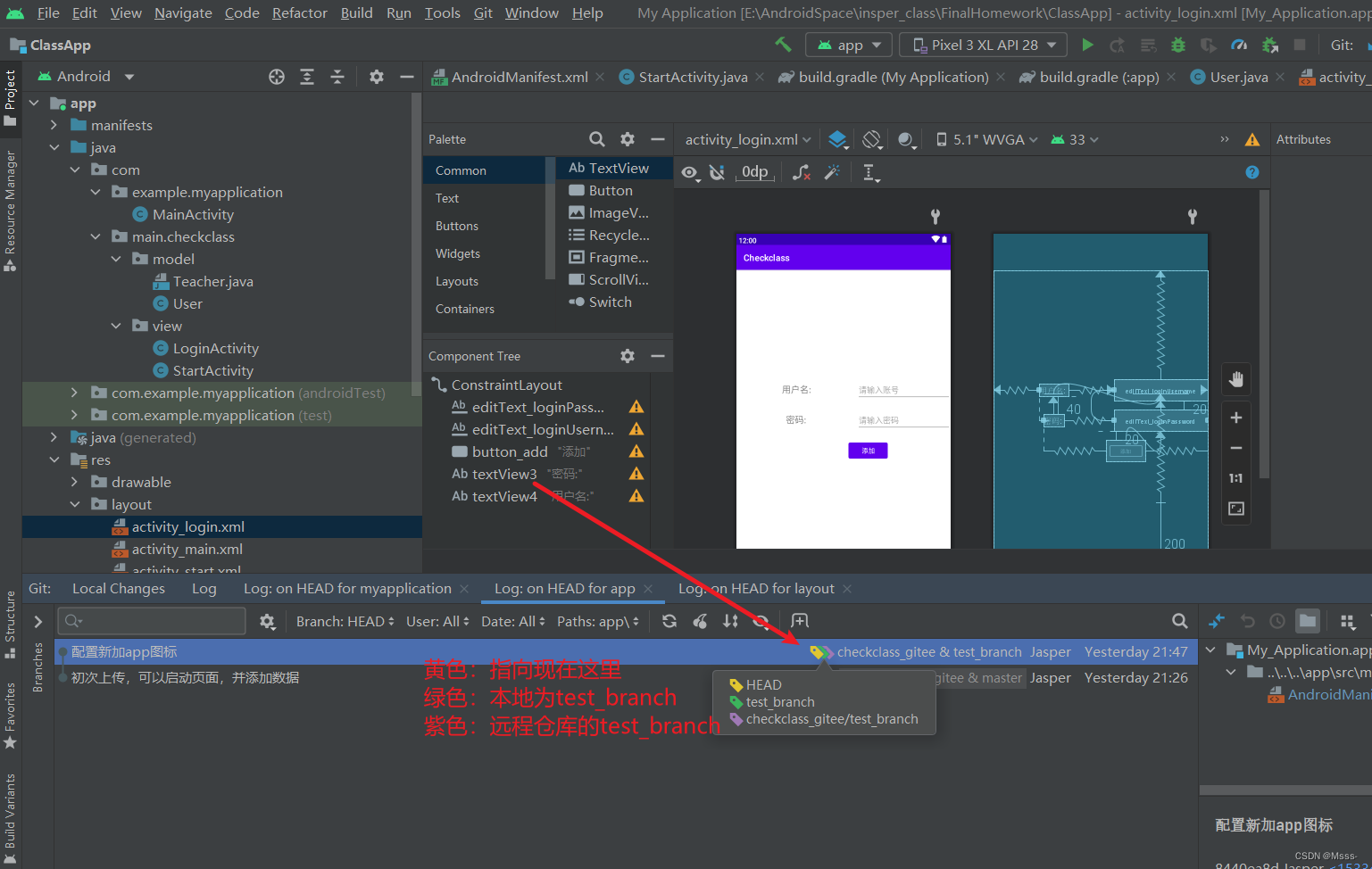1372x869 pixels.
Task: Switch to the Local Changes tab
Action: pos(119,589)
